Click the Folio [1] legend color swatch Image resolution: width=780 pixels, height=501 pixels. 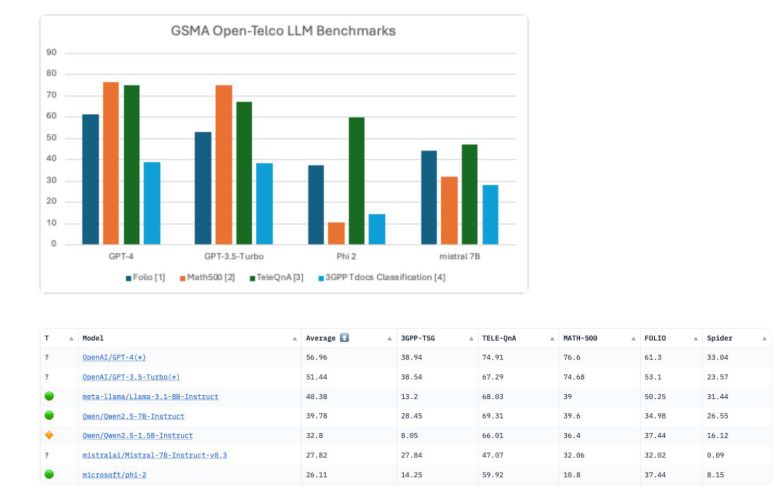pos(129,276)
